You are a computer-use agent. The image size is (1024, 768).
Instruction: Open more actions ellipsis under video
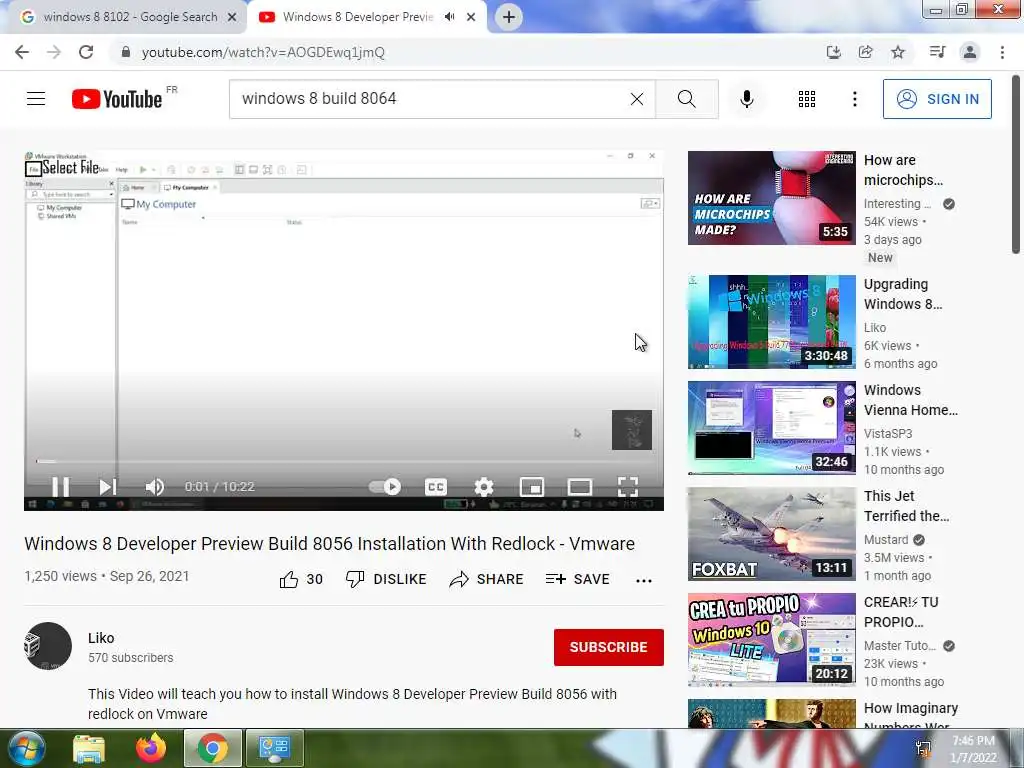(x=644, y=581)
